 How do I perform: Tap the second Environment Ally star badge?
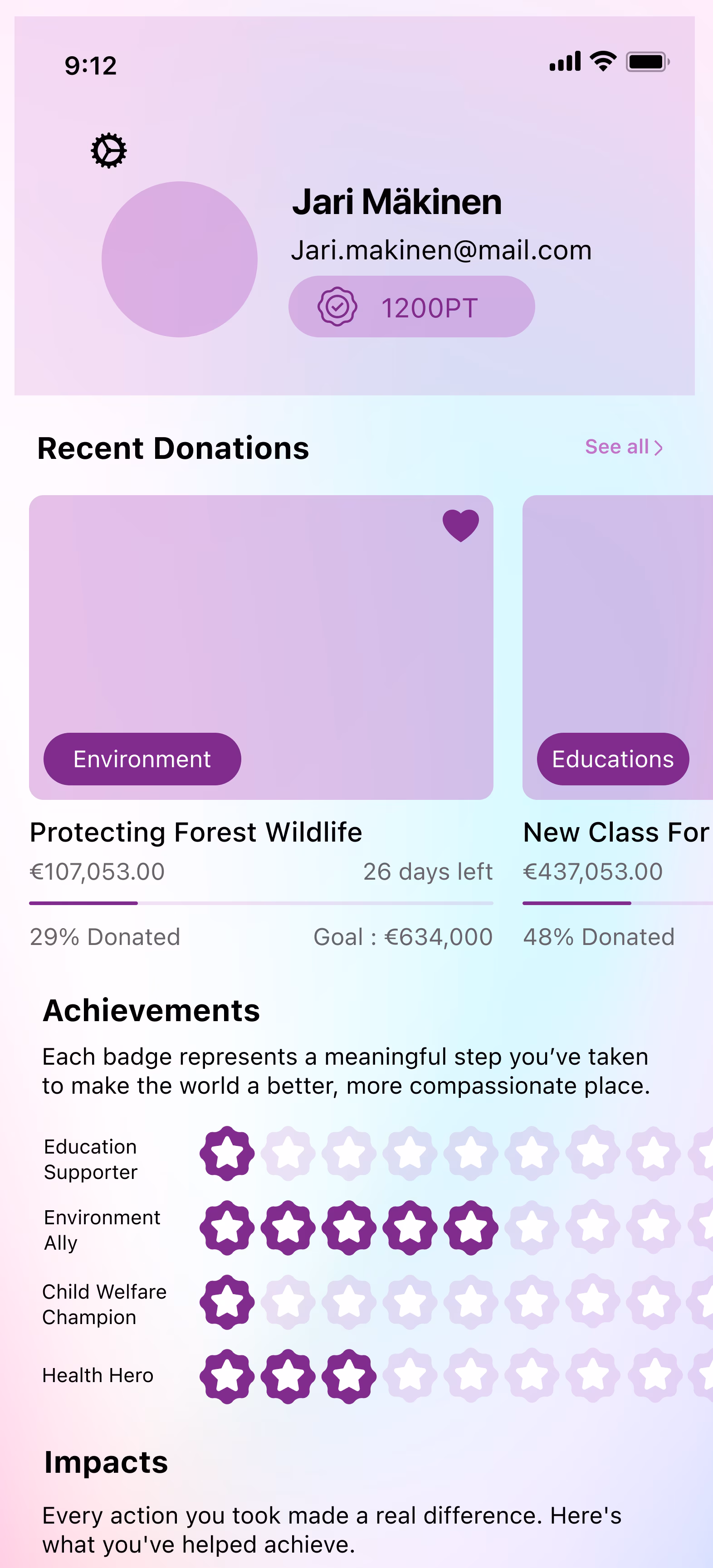tap(288, 1227)
